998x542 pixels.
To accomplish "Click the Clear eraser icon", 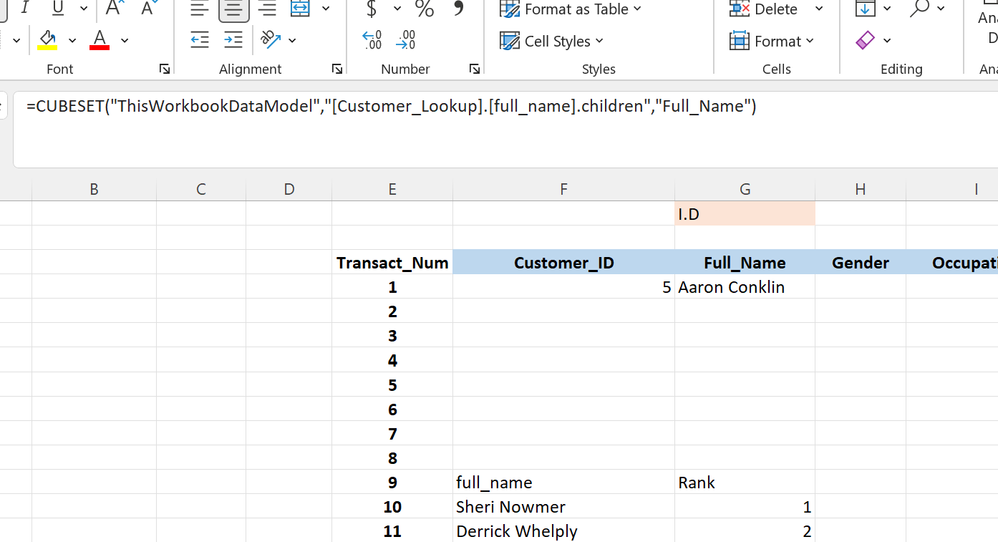I will point(865,41).
